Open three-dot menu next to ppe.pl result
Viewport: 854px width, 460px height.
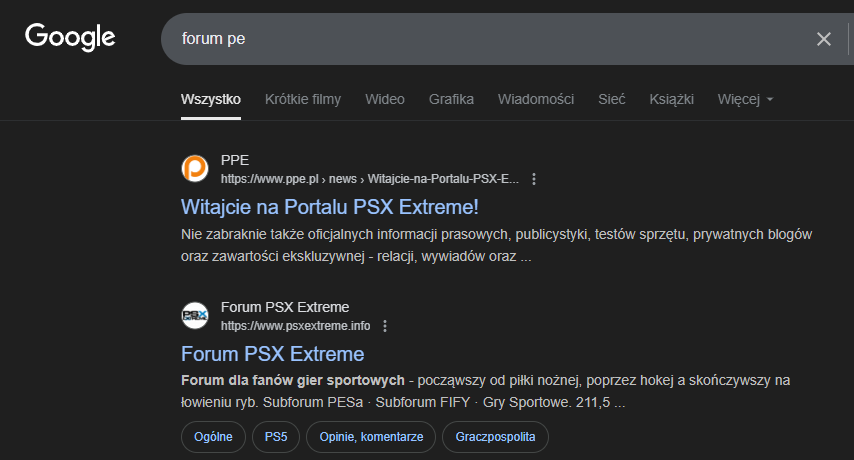click(534, 179)
